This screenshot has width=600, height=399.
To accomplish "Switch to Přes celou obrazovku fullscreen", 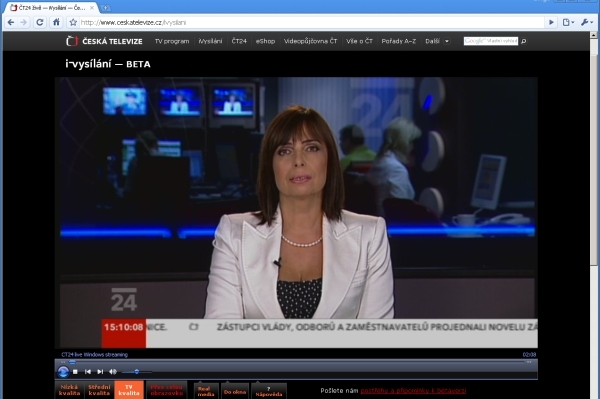I will pos(166,390).
